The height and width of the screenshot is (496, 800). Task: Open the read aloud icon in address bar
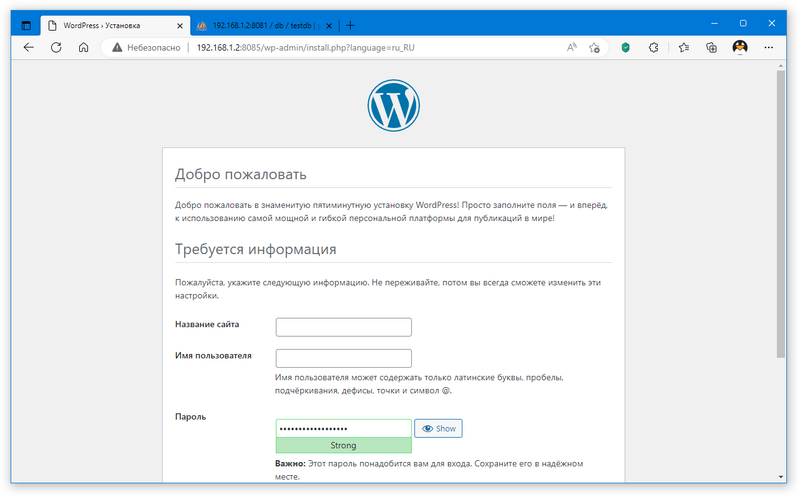pyautogui.click(x=572, y=47)
